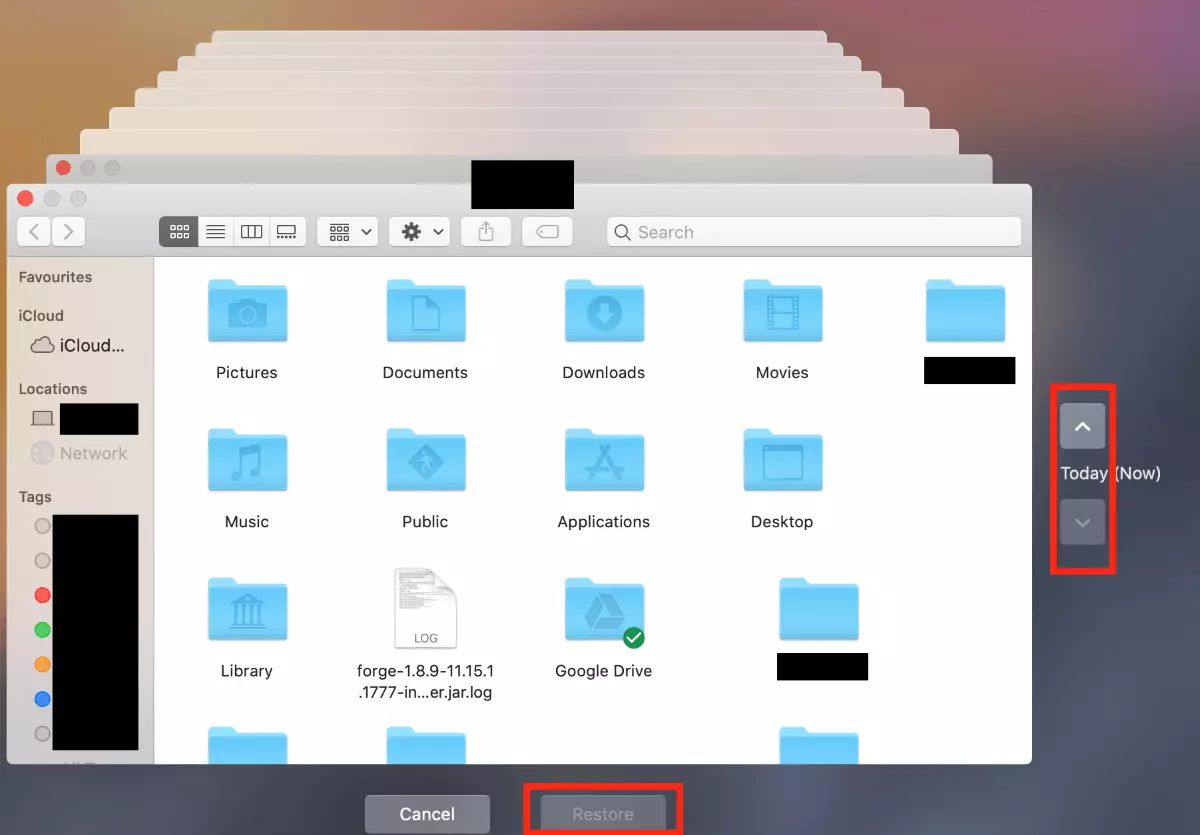Switch to icon view in toolbar

coord(179,232)
